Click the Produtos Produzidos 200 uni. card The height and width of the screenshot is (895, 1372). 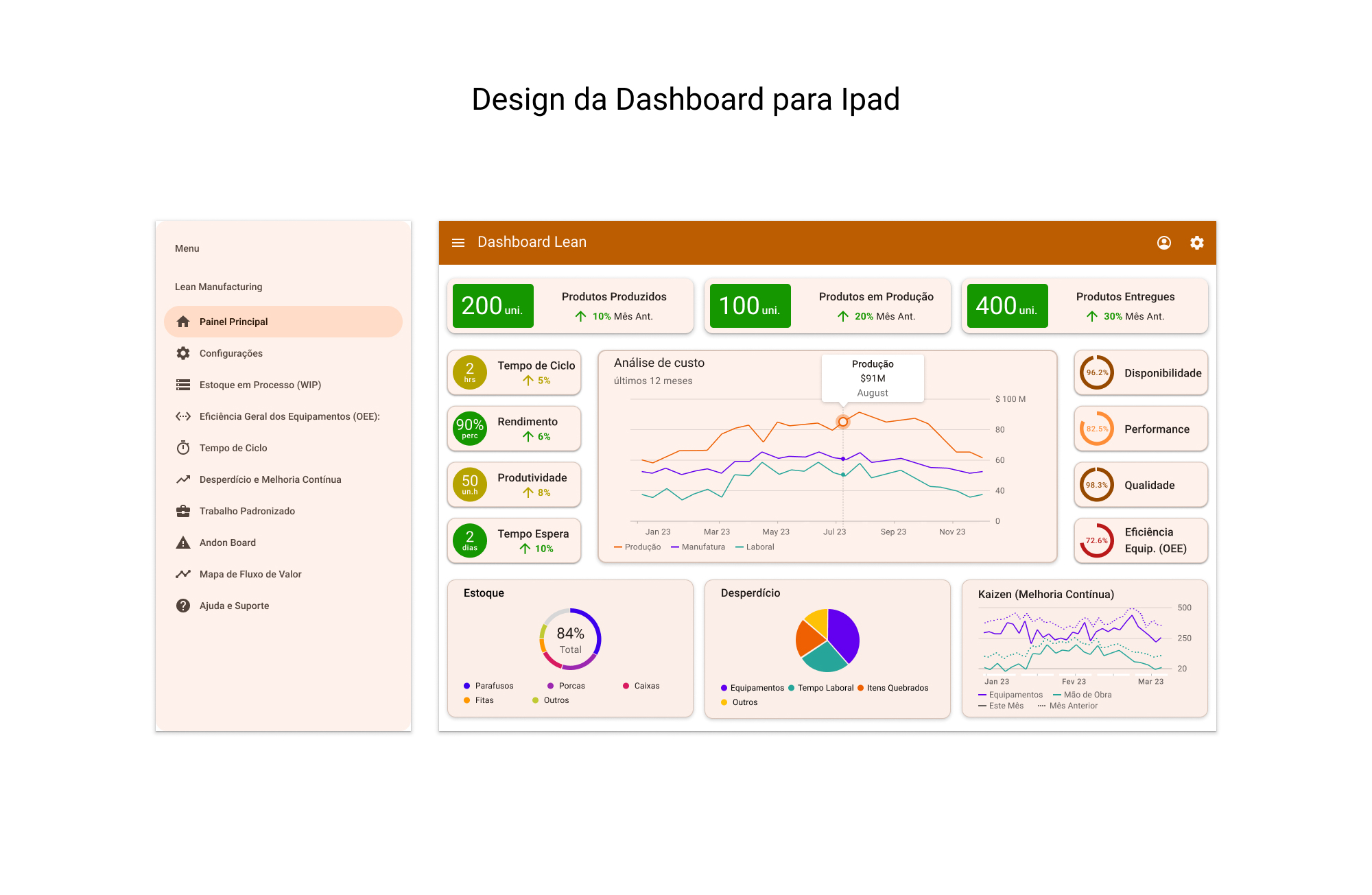pos(570,306)
